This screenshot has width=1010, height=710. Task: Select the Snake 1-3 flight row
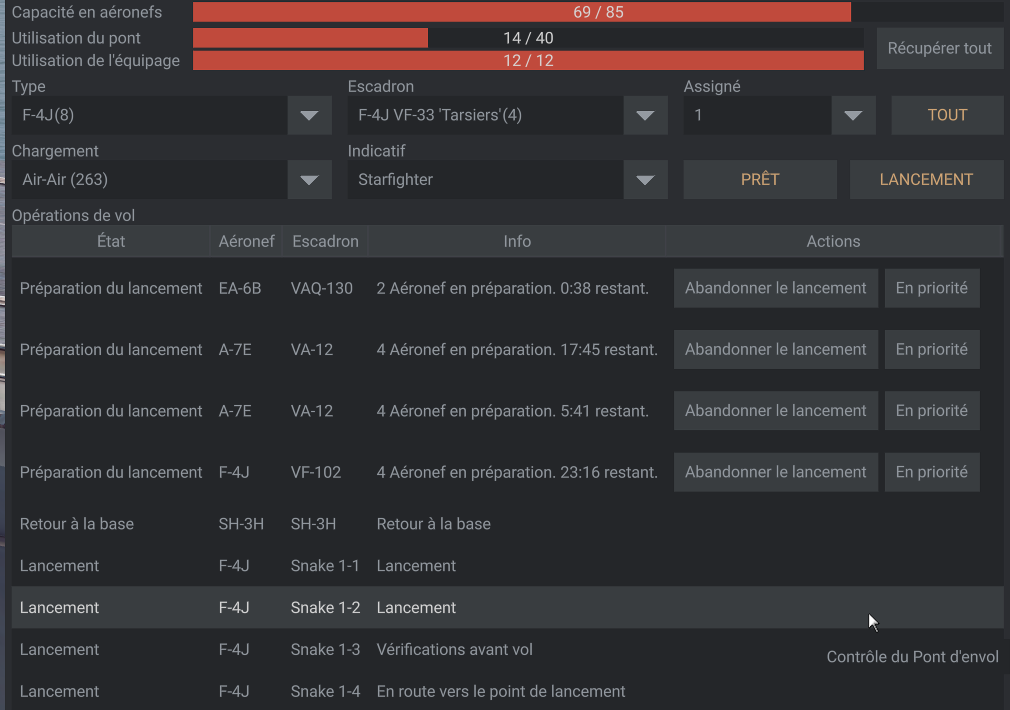coord(400,650)
